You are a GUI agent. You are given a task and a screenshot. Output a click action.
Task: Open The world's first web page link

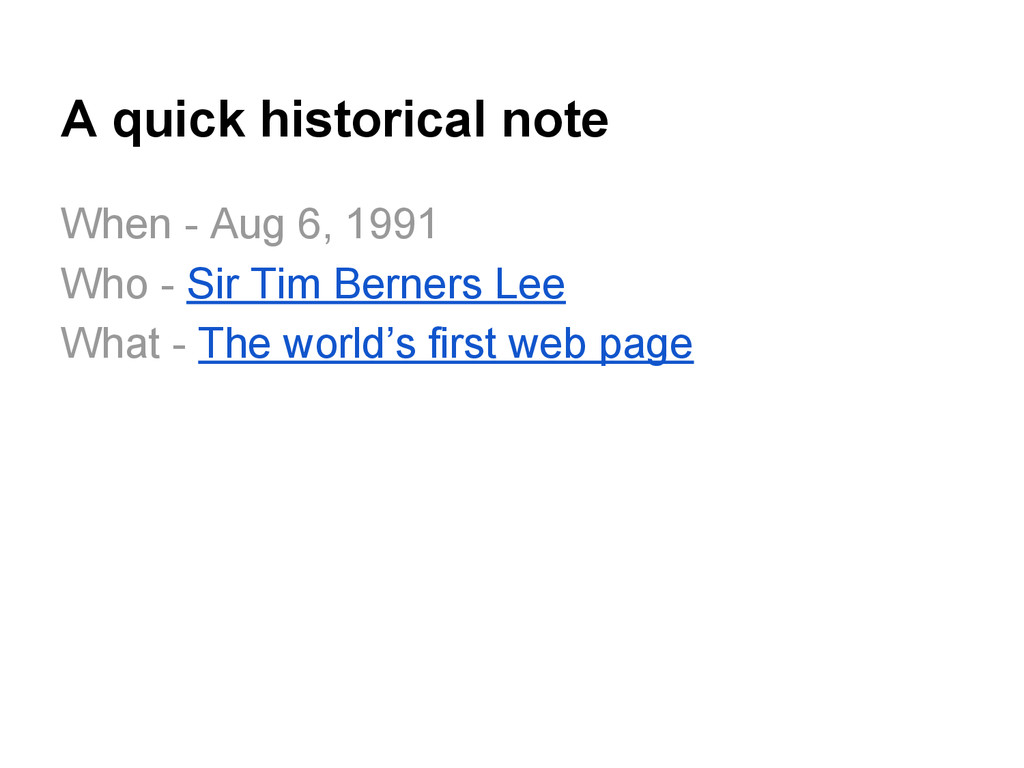(445, 344)
